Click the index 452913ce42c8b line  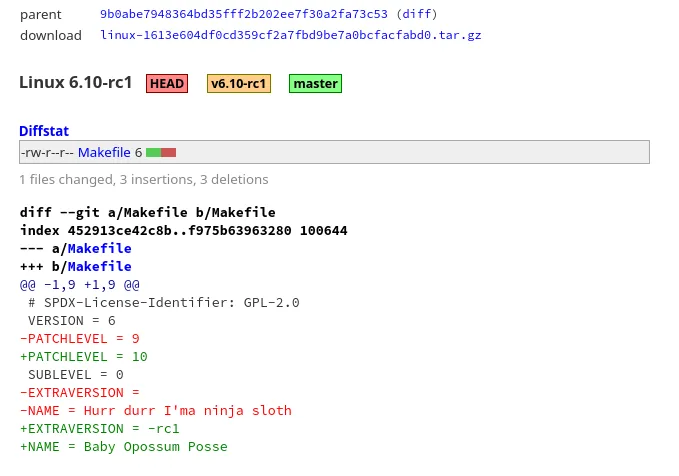[x=184, y=230]
